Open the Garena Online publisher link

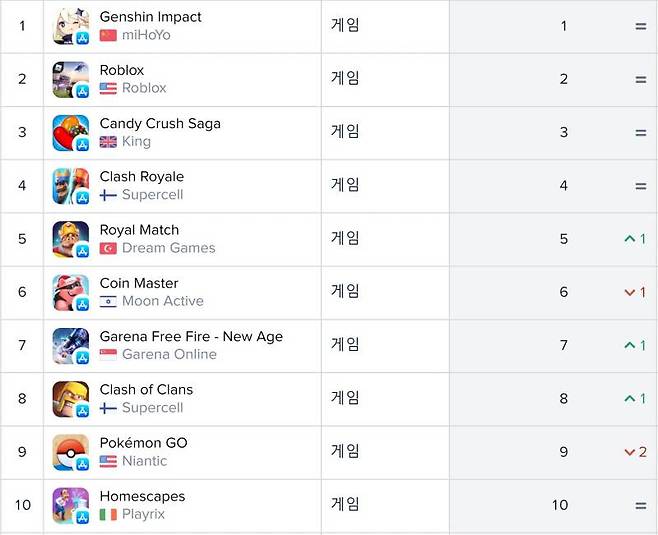[169, 354]
